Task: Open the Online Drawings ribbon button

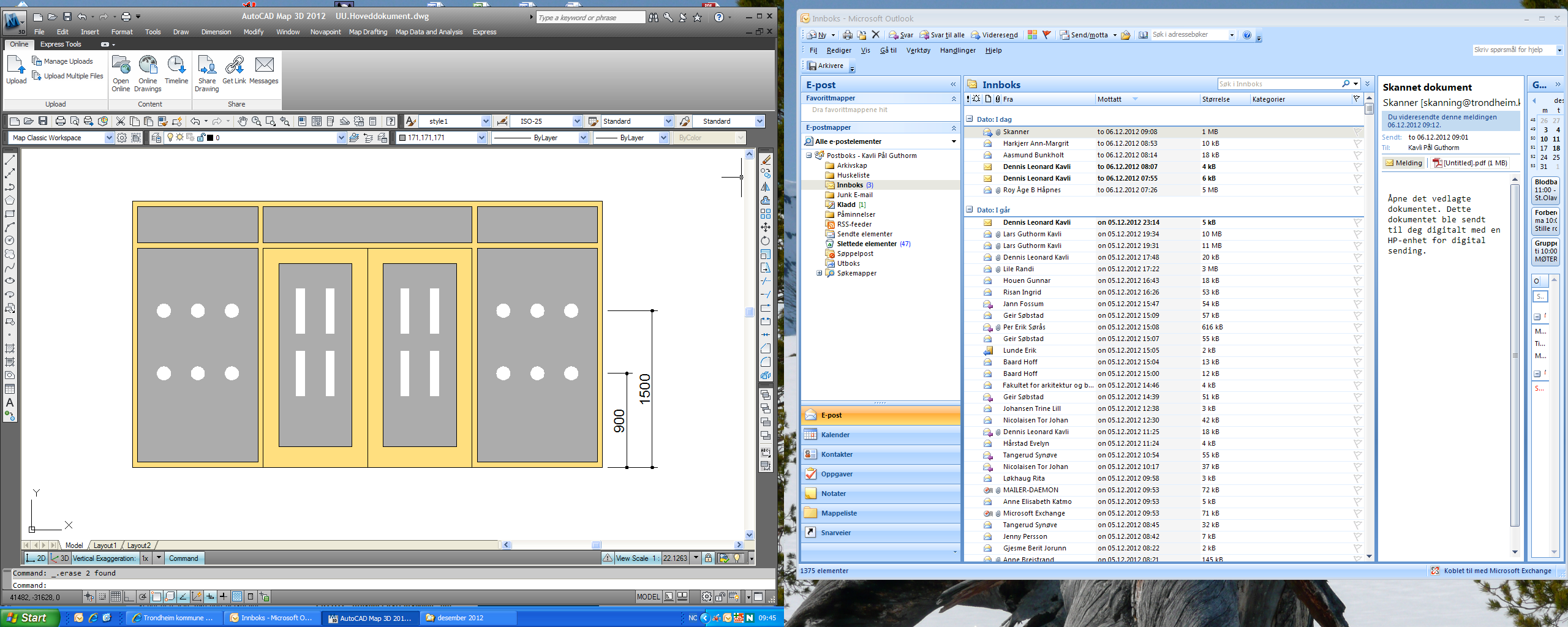Action: [148, 73]
